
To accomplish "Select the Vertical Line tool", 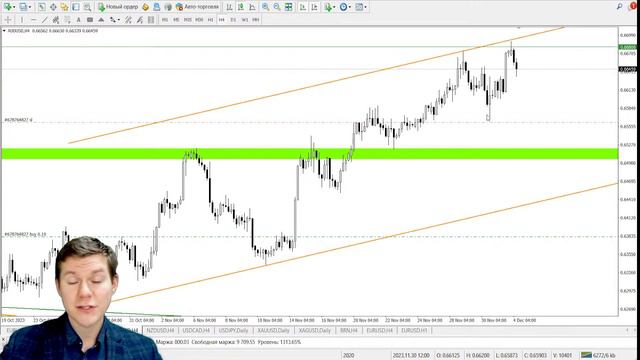I will point(22,20).
